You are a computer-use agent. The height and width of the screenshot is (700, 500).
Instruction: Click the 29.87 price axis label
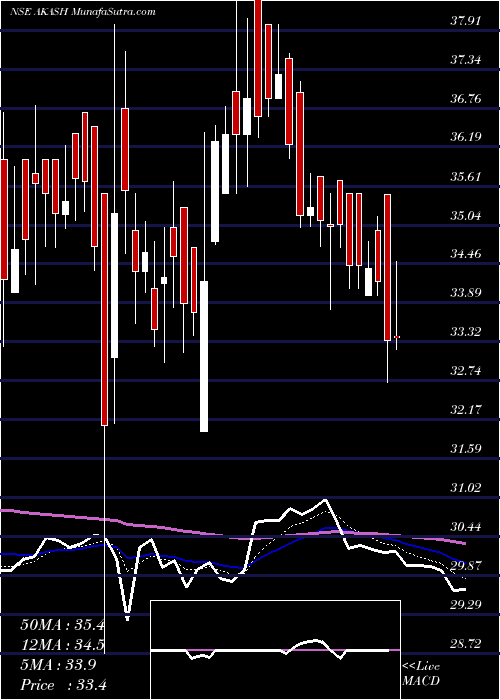click(x=466, y=565)
